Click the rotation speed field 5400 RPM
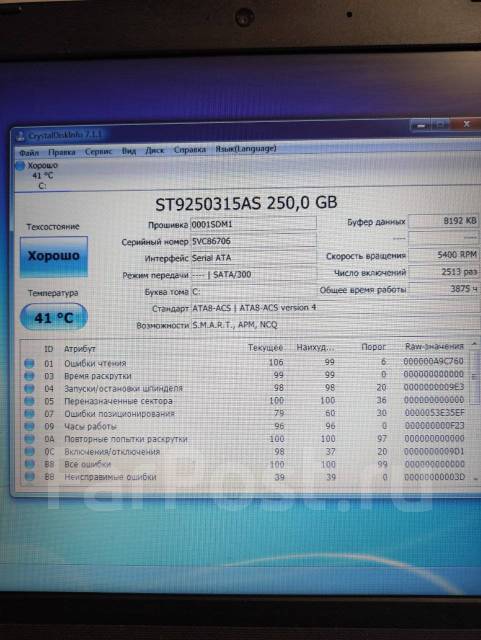This screenshot has height=640, width=481. point(444,255)
